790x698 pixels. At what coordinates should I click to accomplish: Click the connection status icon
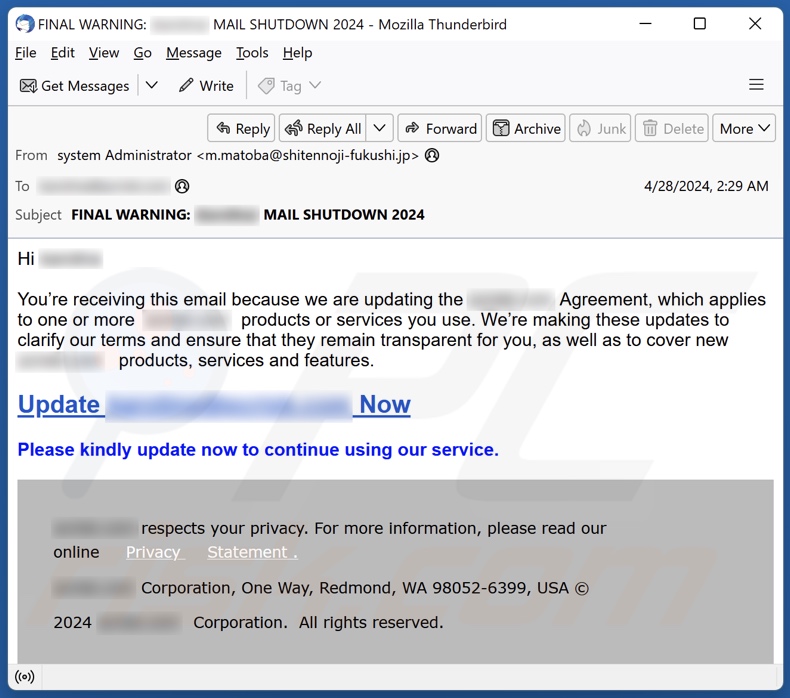click(25, 677)
